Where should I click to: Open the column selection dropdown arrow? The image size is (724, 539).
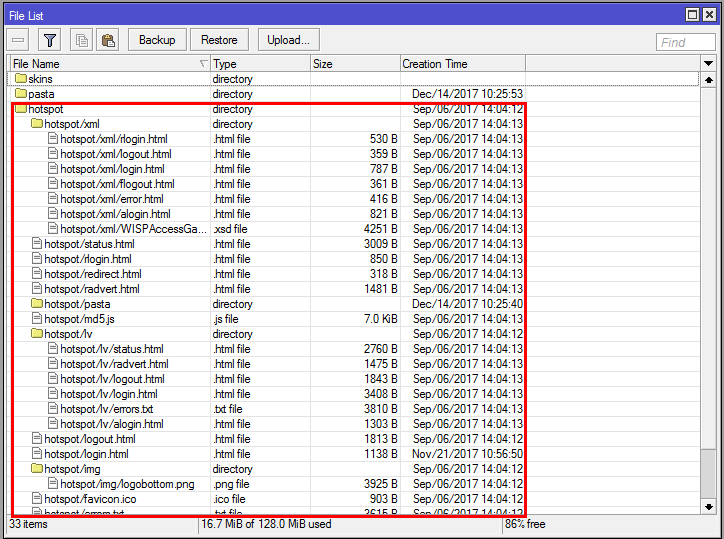pos(708,64)
